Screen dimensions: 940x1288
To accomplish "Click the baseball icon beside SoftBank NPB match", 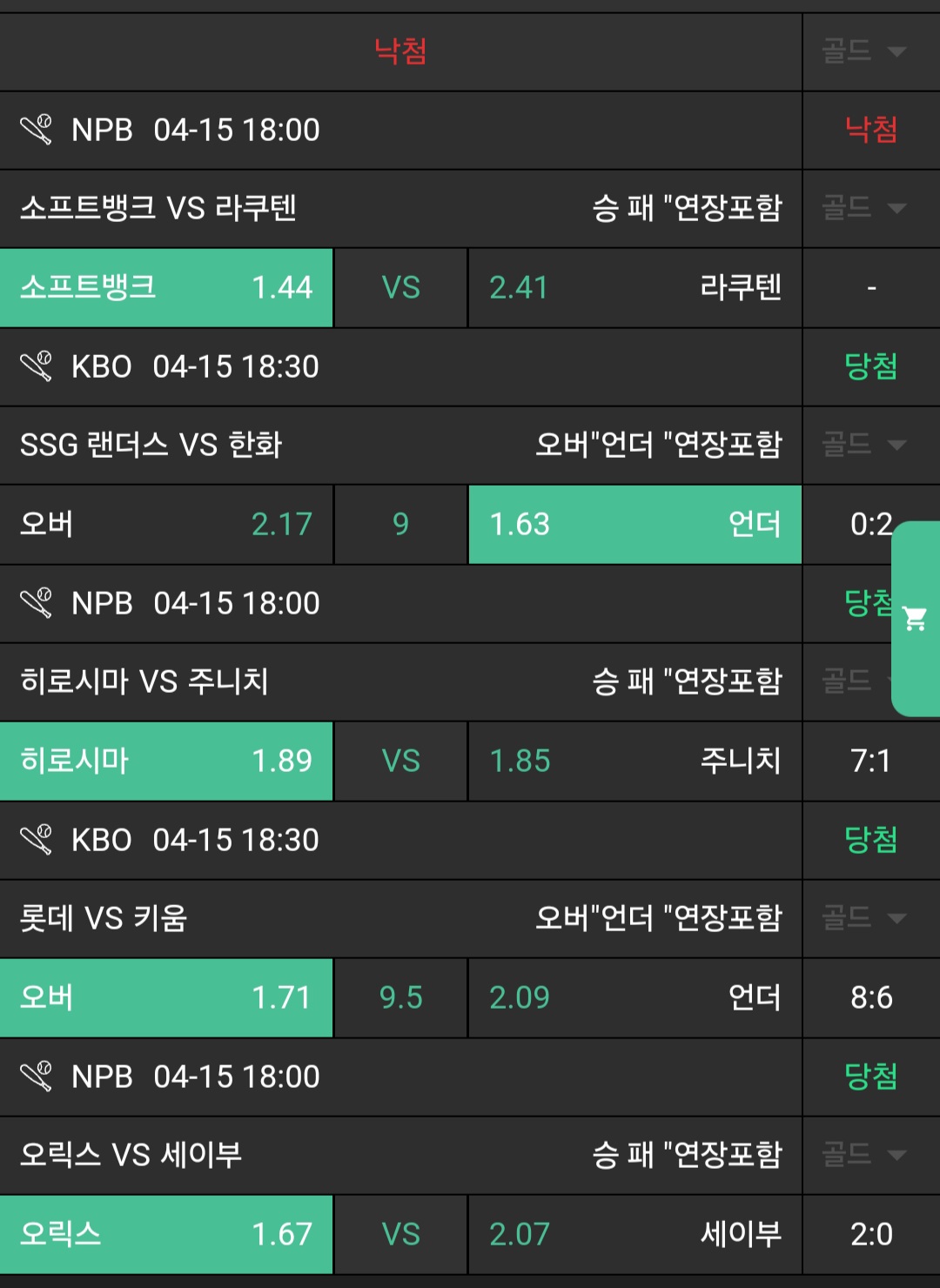I will point(37,130).
